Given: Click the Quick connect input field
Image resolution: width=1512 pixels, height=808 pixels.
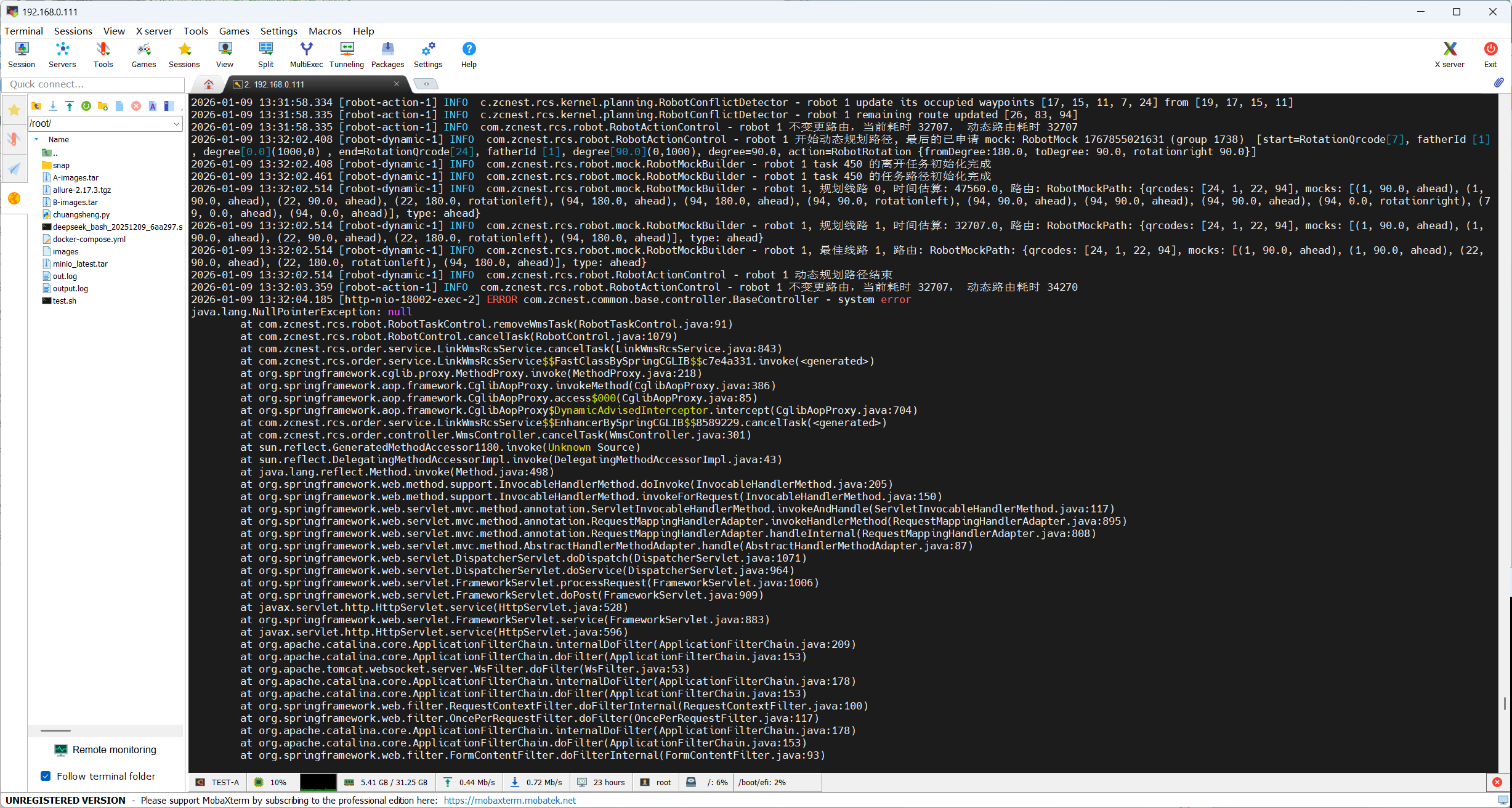Looking at the screenshot, I should tap(94, 84).
